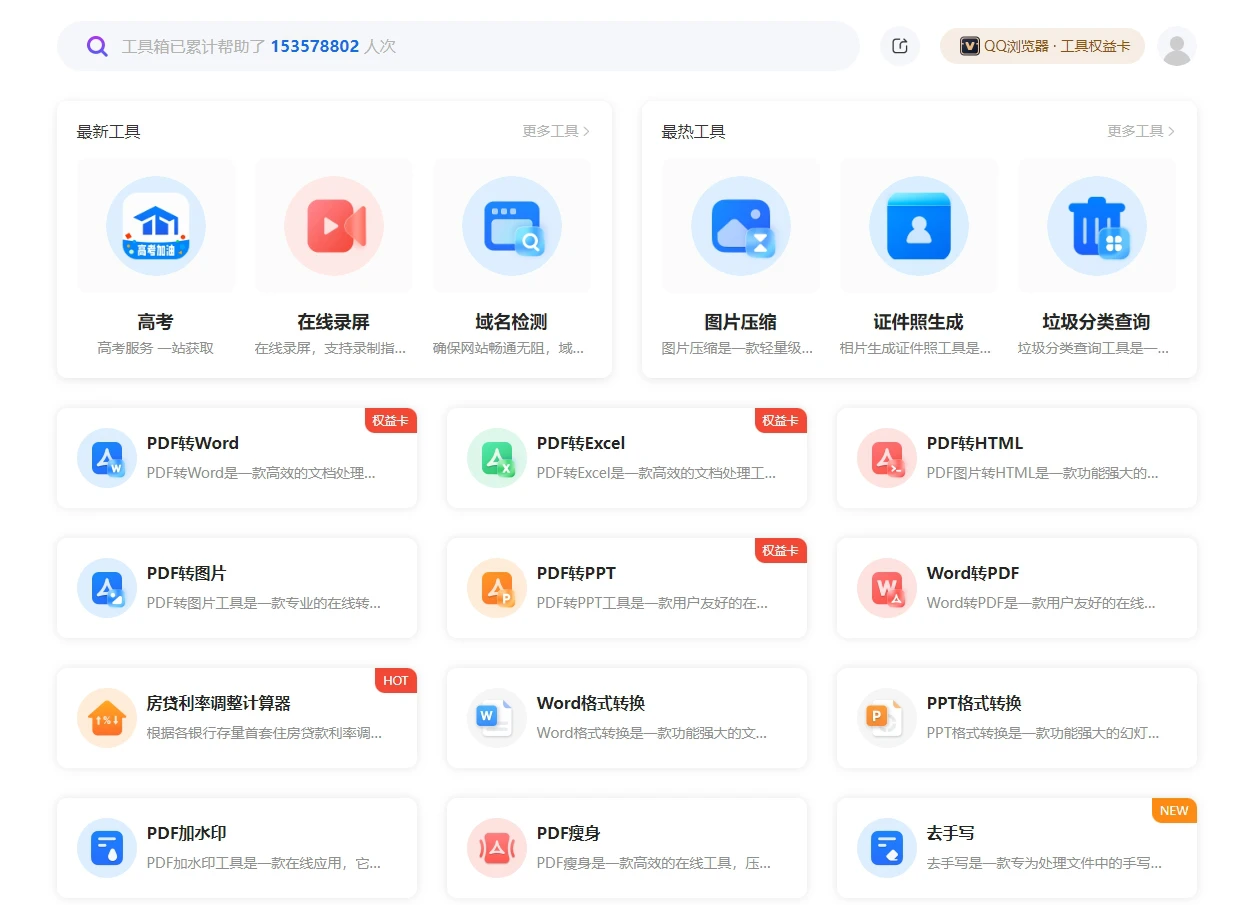
Task: Open the 房贷利率调整计算器 mortgage calculator
Action: pyautogui.click(x=106, y=718)
